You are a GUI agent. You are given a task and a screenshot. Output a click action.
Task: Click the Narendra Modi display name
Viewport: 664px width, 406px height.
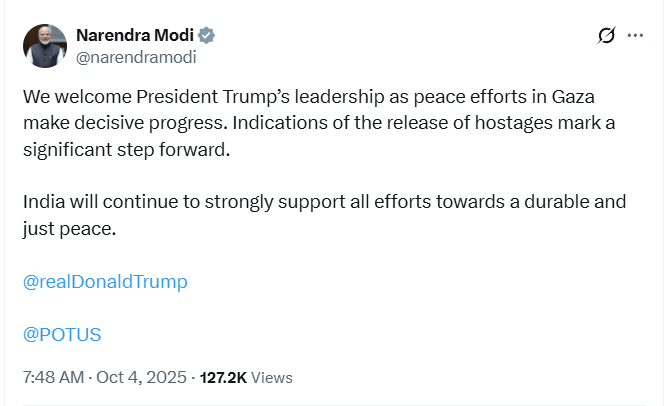(x=134, y=36)
